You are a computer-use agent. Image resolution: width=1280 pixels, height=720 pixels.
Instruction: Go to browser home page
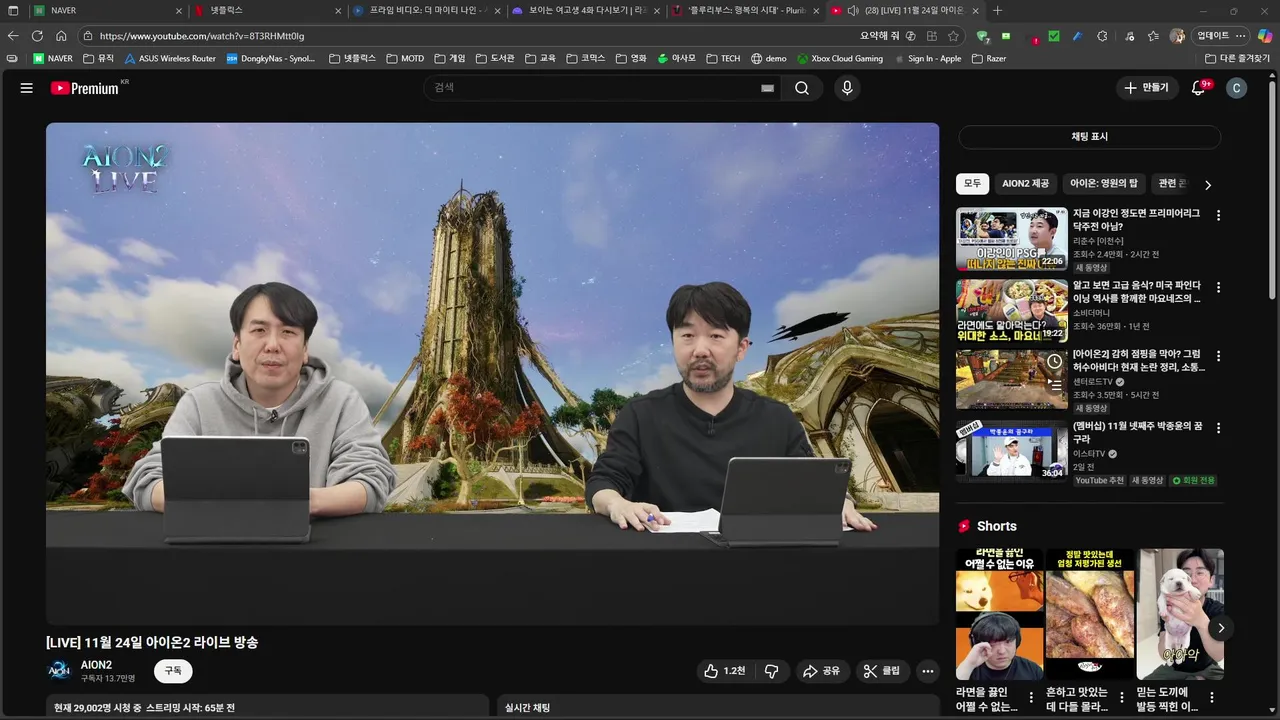click(61, 36)
